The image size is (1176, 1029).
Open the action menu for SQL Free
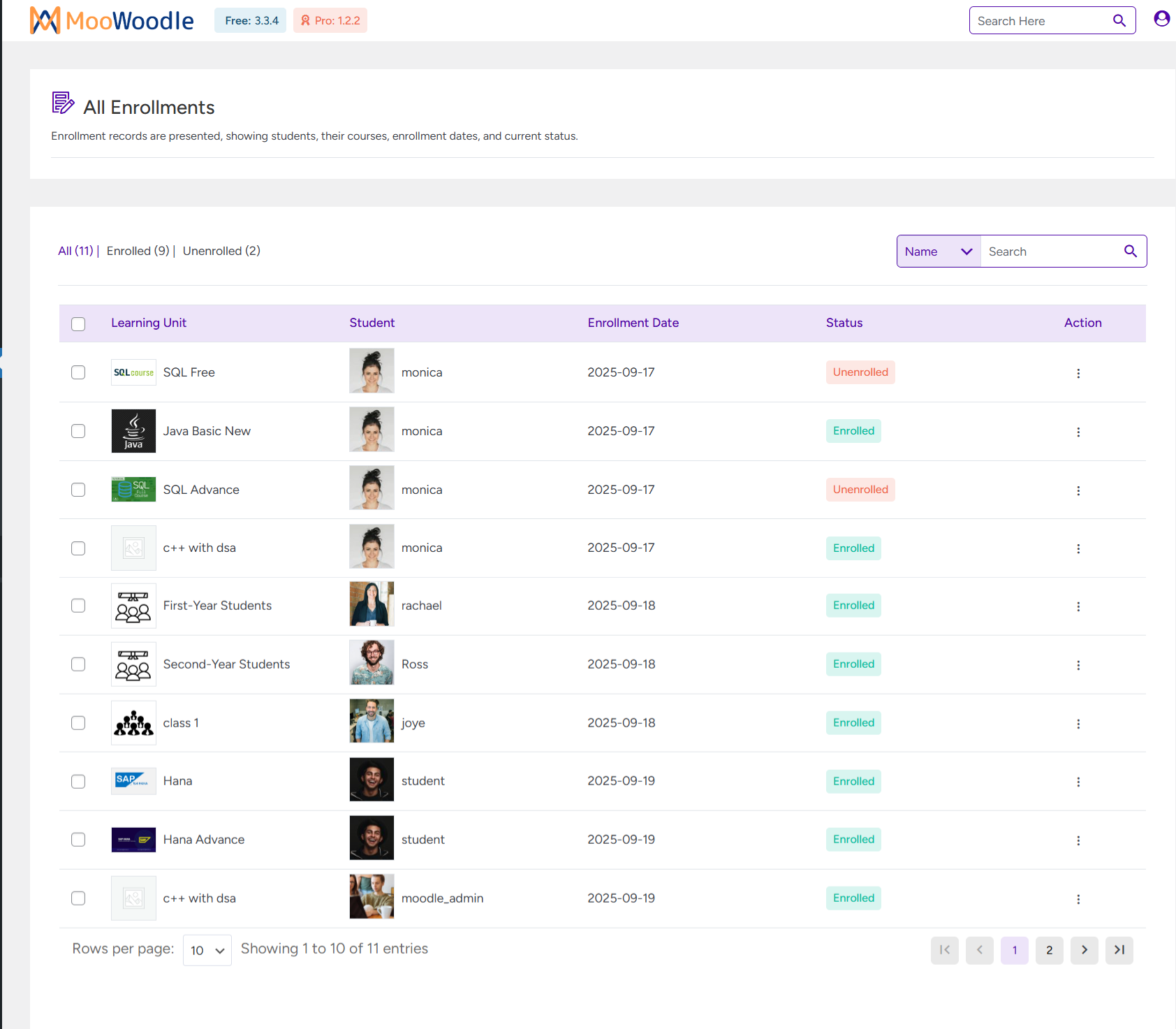[x=1079, y=374]
